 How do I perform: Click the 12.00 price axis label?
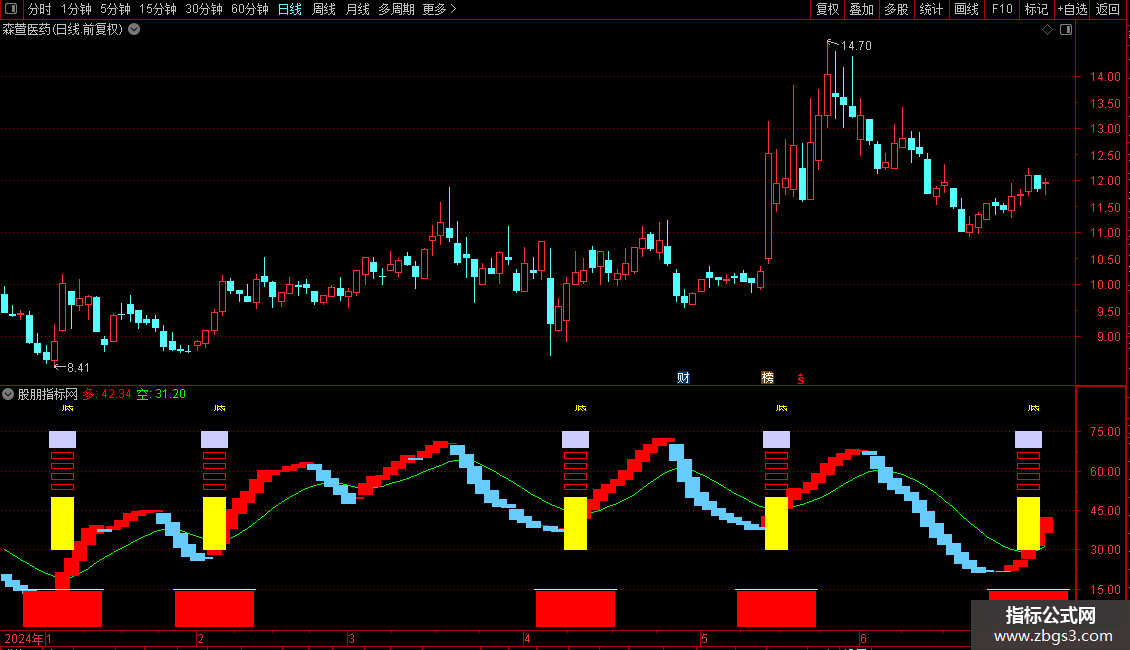coord(1105,181)
